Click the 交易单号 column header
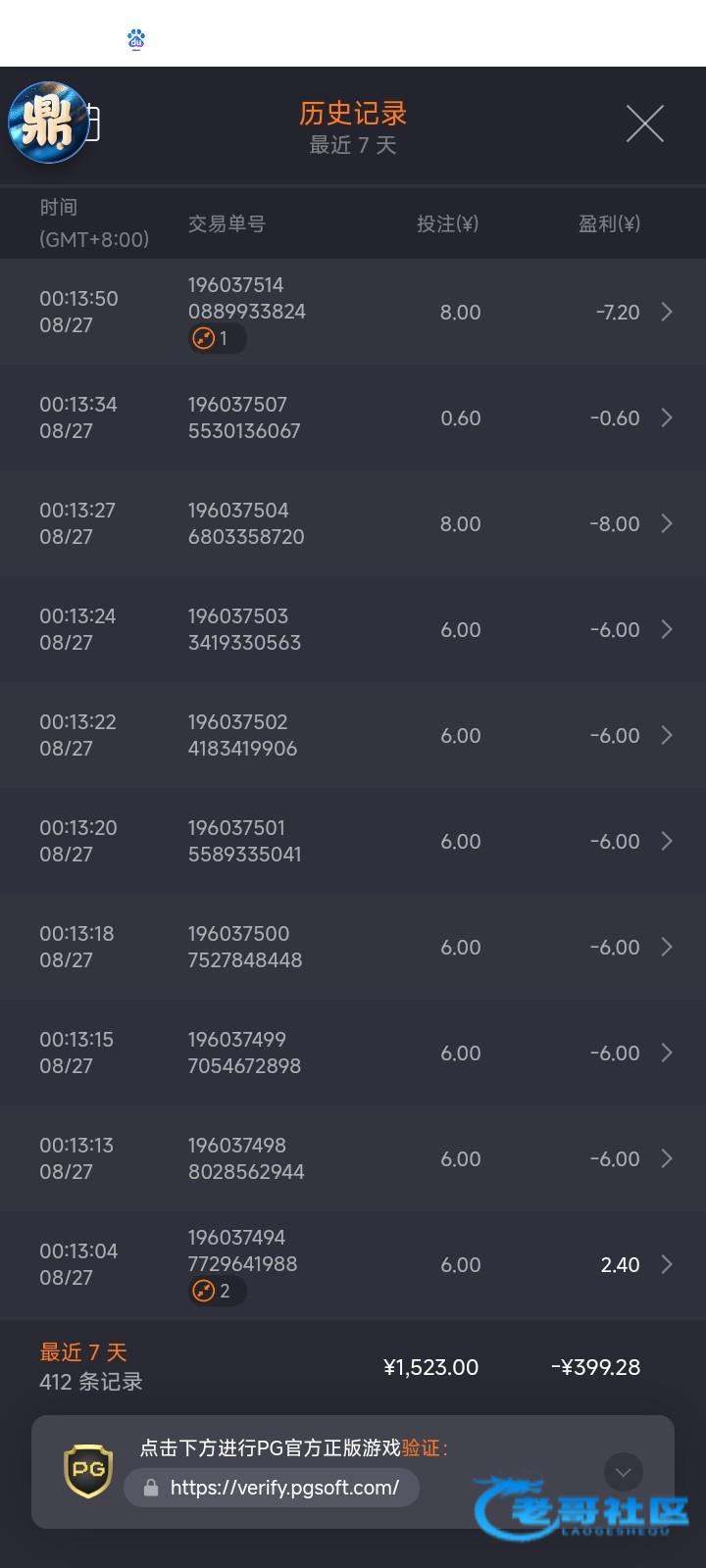Screen dimensions: 706x1568 (x=227, y=223)
